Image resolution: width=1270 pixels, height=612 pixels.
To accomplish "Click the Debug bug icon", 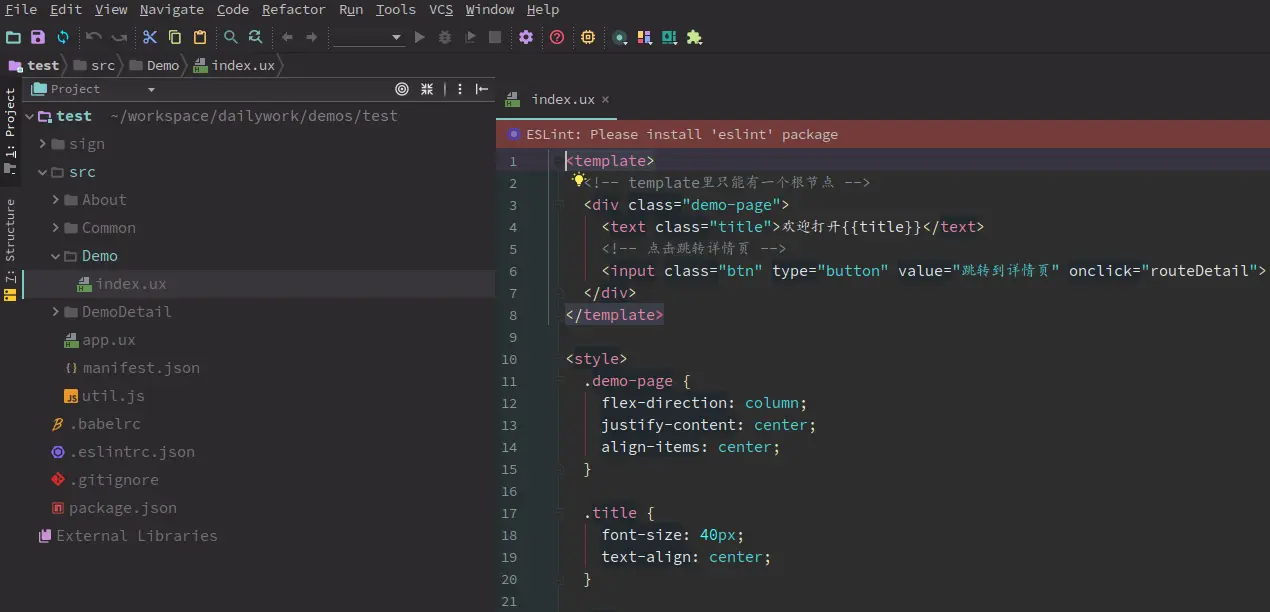I will (445, 37).
